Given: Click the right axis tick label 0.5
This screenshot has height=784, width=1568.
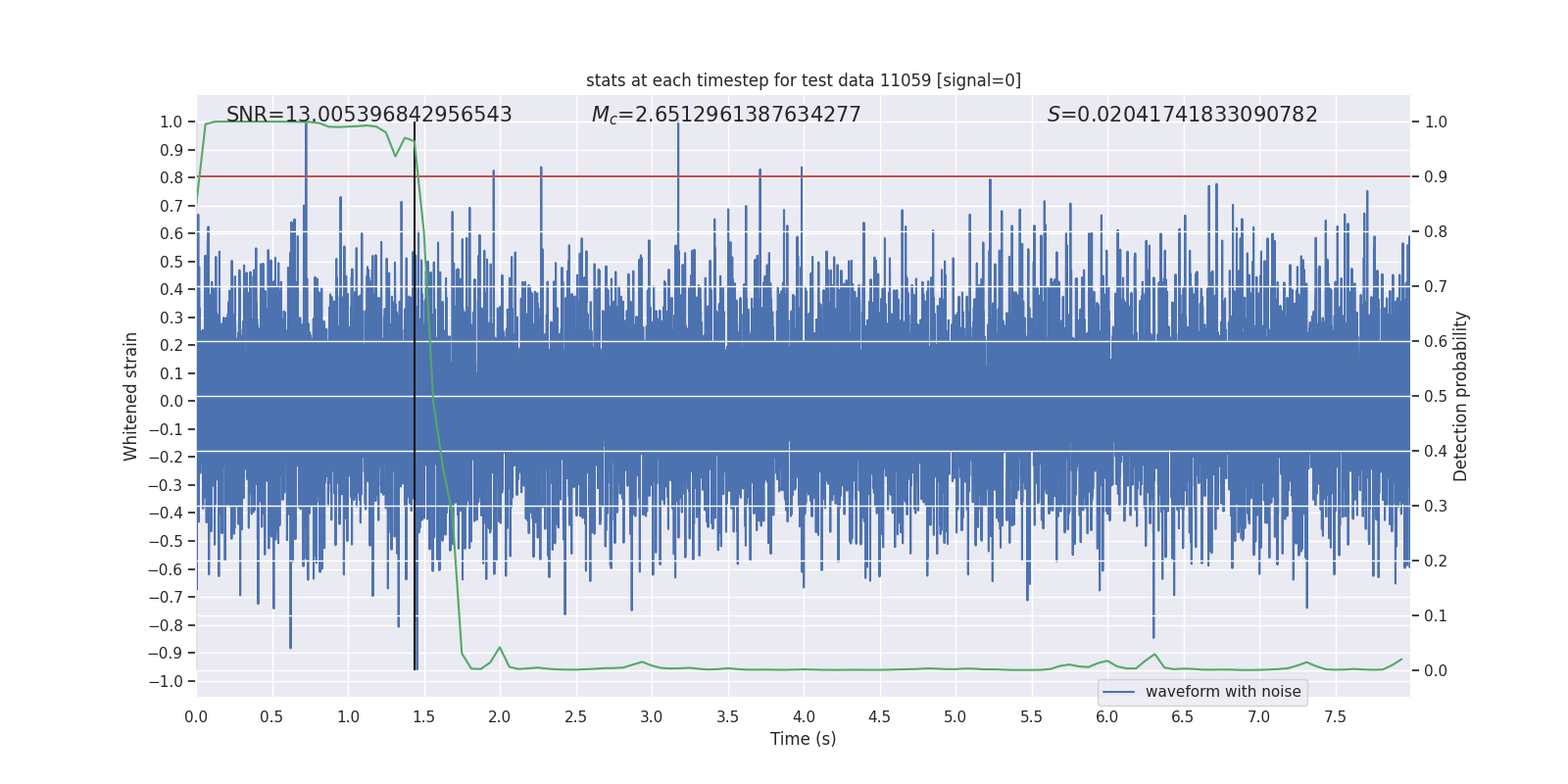Looking at the screenshot, I should click(x=1436, y=396).
